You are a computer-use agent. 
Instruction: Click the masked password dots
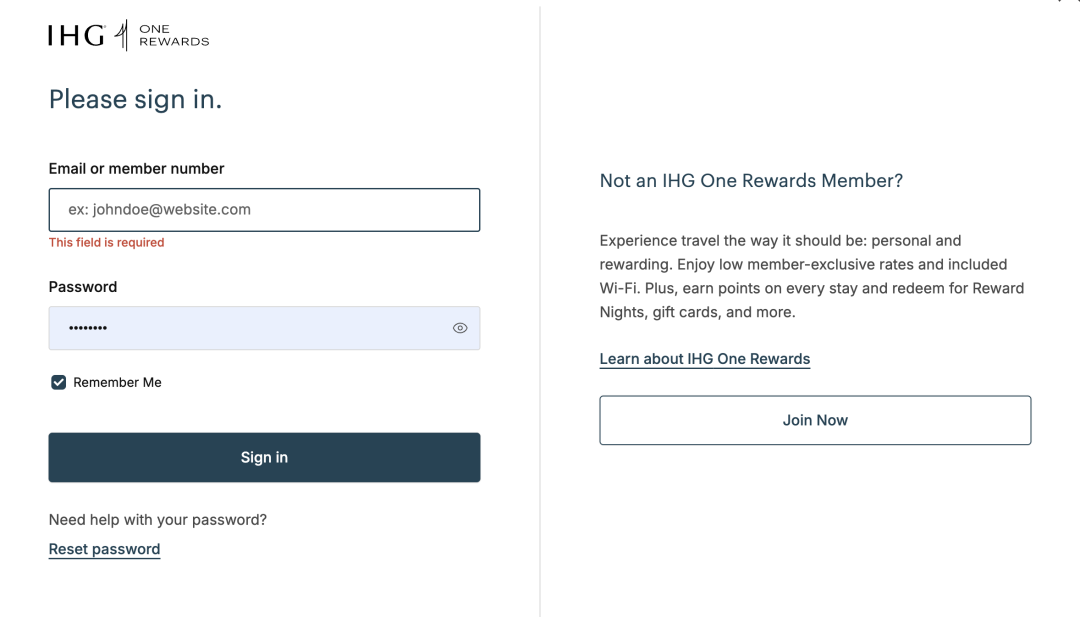coord(87,328)
